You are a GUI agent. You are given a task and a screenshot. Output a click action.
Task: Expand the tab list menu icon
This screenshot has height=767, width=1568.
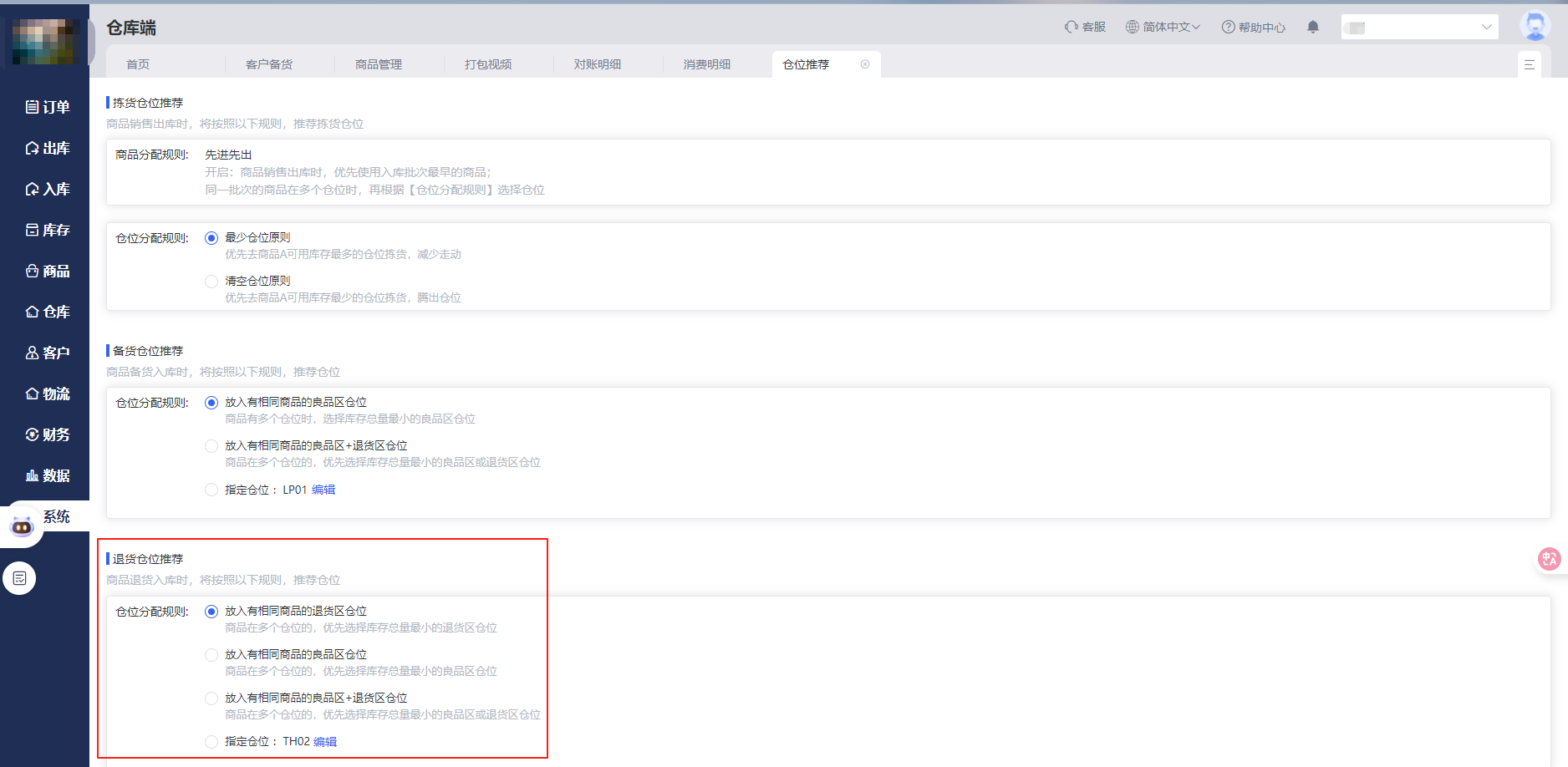pos(1529,64)
